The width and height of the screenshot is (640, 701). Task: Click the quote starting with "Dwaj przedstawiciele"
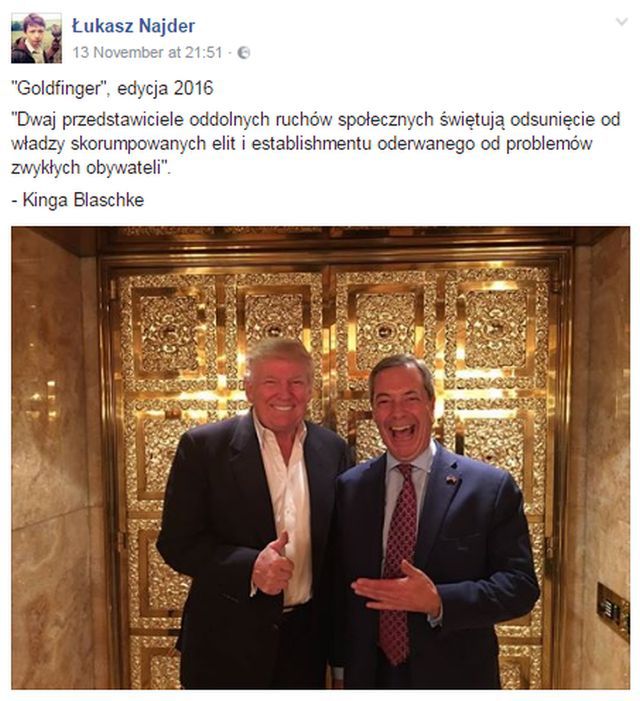point(316,144)
